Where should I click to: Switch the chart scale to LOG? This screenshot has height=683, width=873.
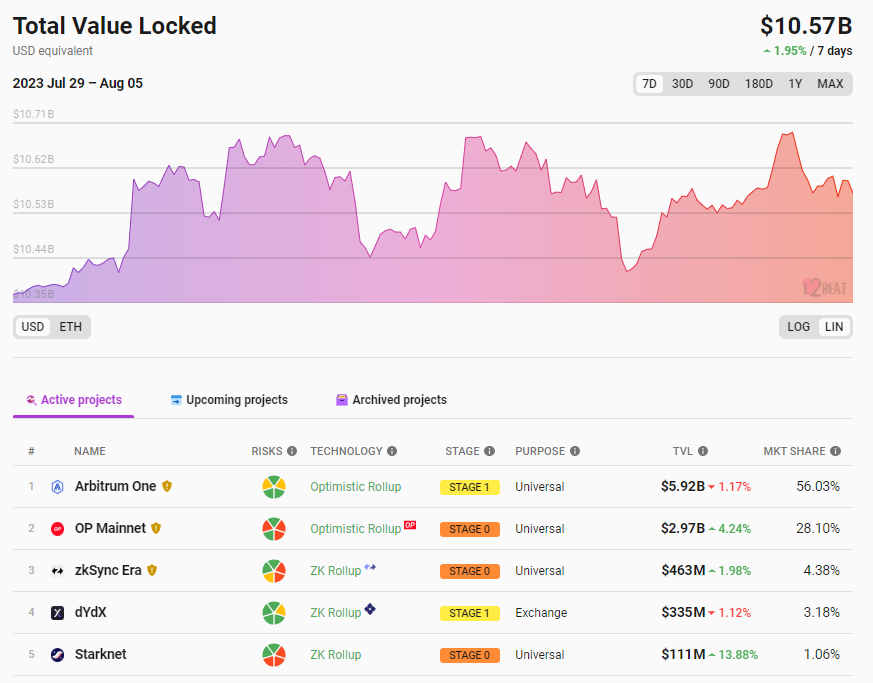click(799, 327)
